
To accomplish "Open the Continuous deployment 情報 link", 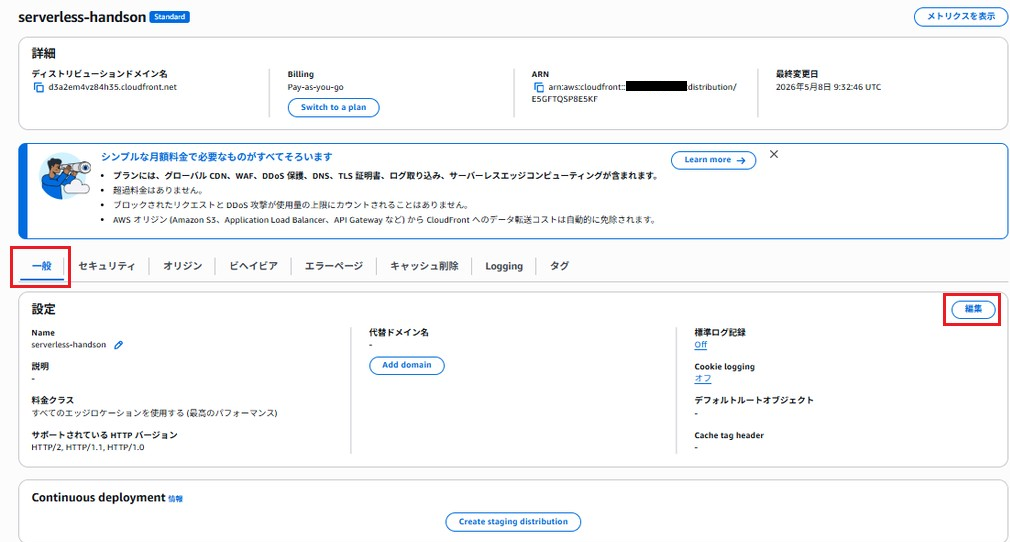I will [x=175, y=499].
